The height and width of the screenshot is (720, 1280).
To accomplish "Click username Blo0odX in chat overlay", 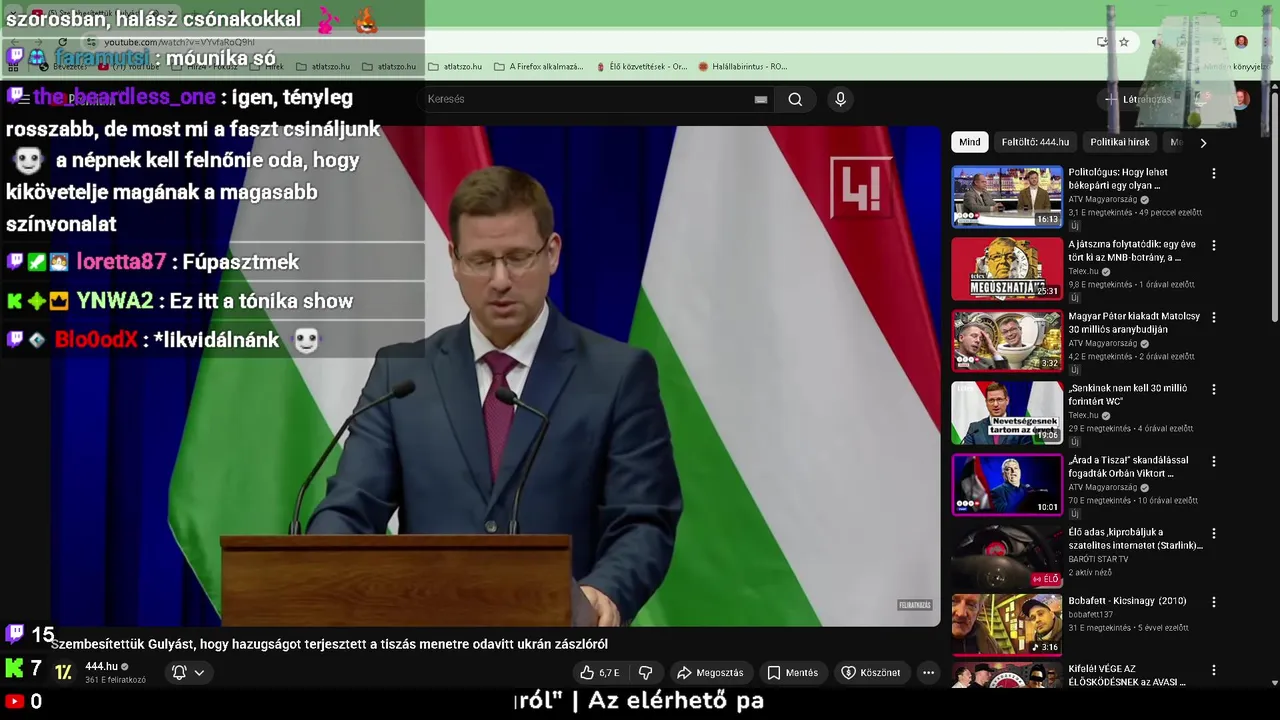I will (x=96, y=340).
